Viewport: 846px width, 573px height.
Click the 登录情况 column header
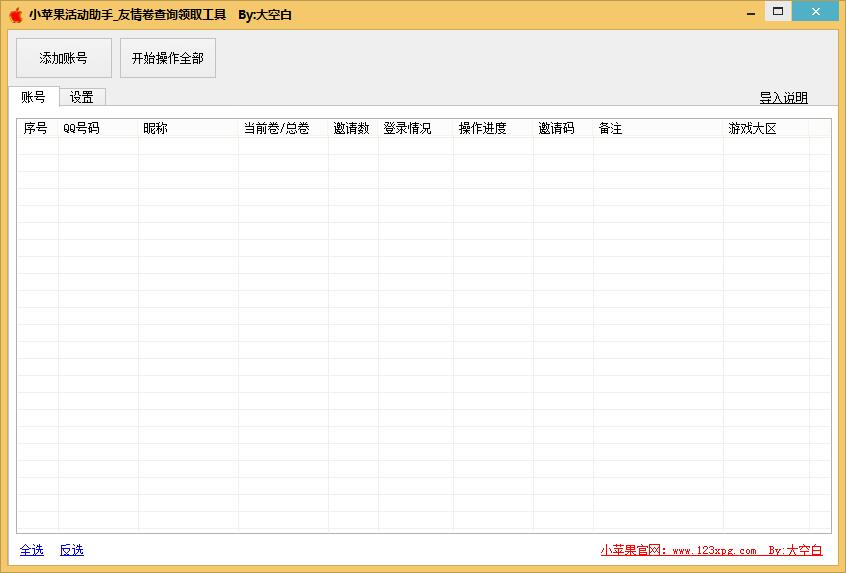click(407, 129)
